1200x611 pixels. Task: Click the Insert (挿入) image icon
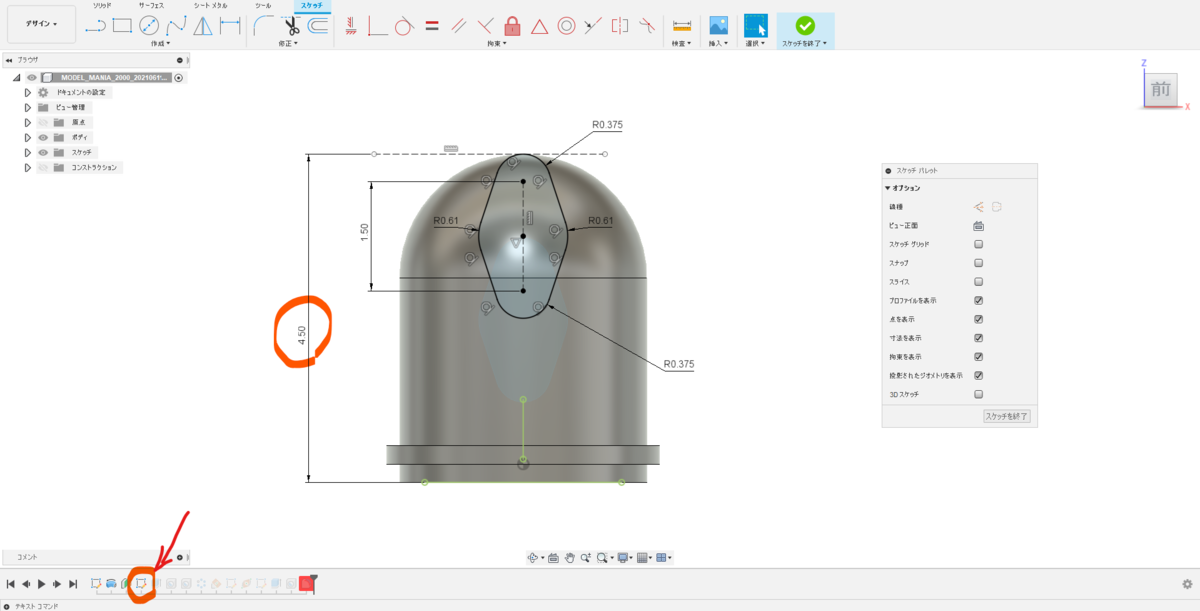tap(719, 26)
